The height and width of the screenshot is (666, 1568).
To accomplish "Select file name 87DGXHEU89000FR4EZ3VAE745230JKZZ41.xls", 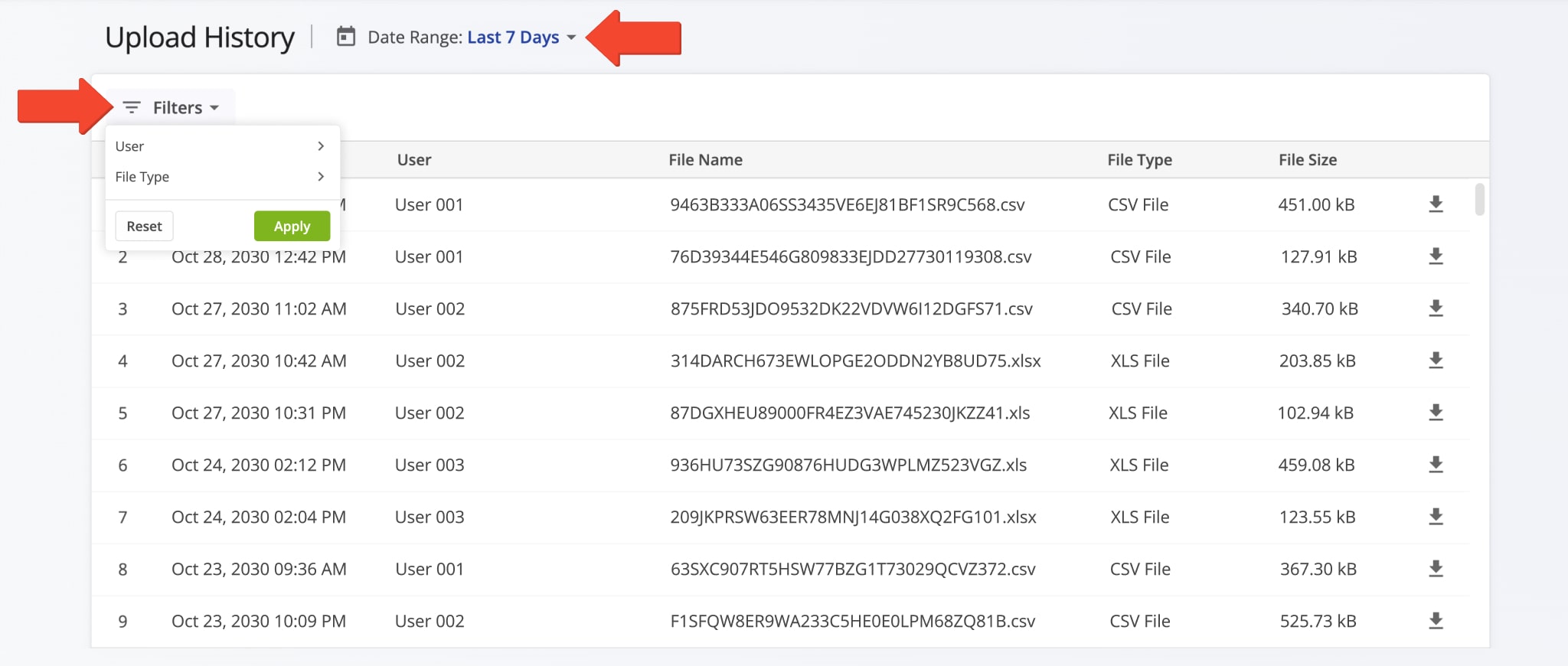I will pyautogui.click(x=850, y=413).
